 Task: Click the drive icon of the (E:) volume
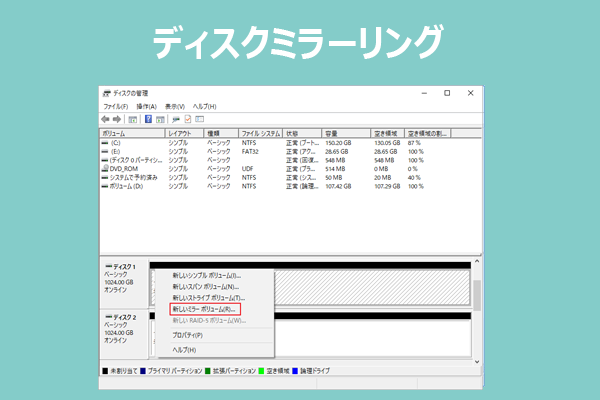[105, 152]
